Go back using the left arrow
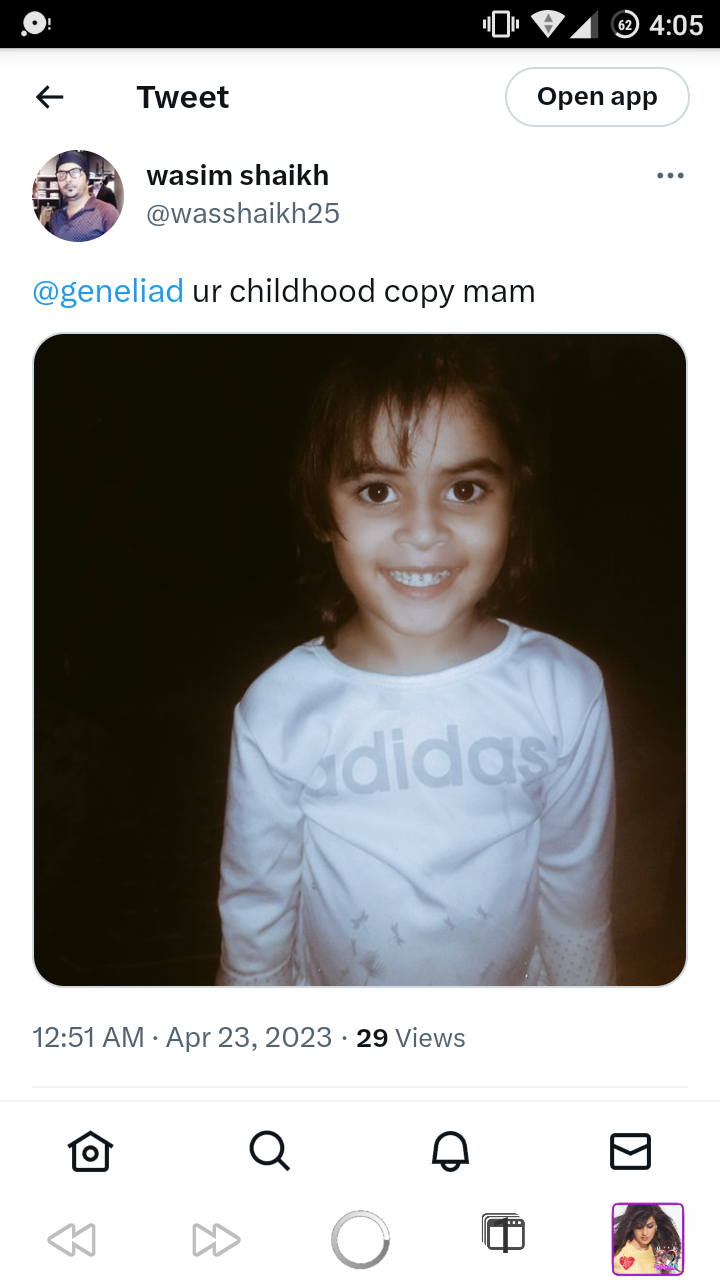The height and width of the screenshot is (1280, 720). (x=49, y=97)
